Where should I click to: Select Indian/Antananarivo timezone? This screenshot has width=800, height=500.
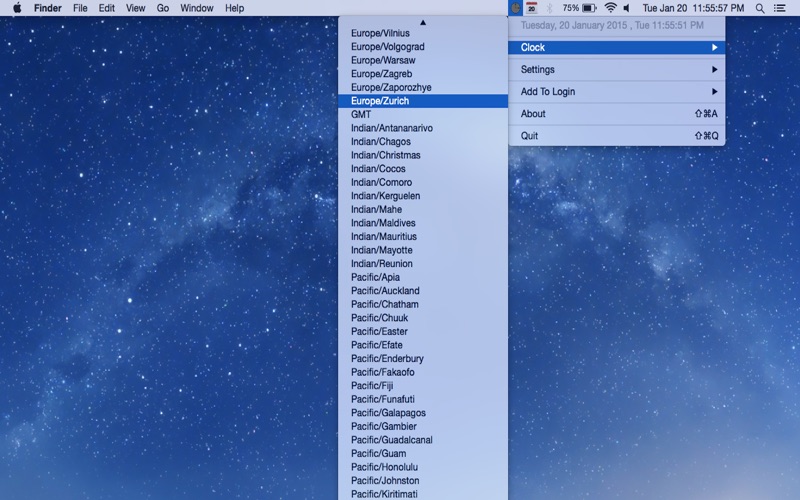(423, 128)
